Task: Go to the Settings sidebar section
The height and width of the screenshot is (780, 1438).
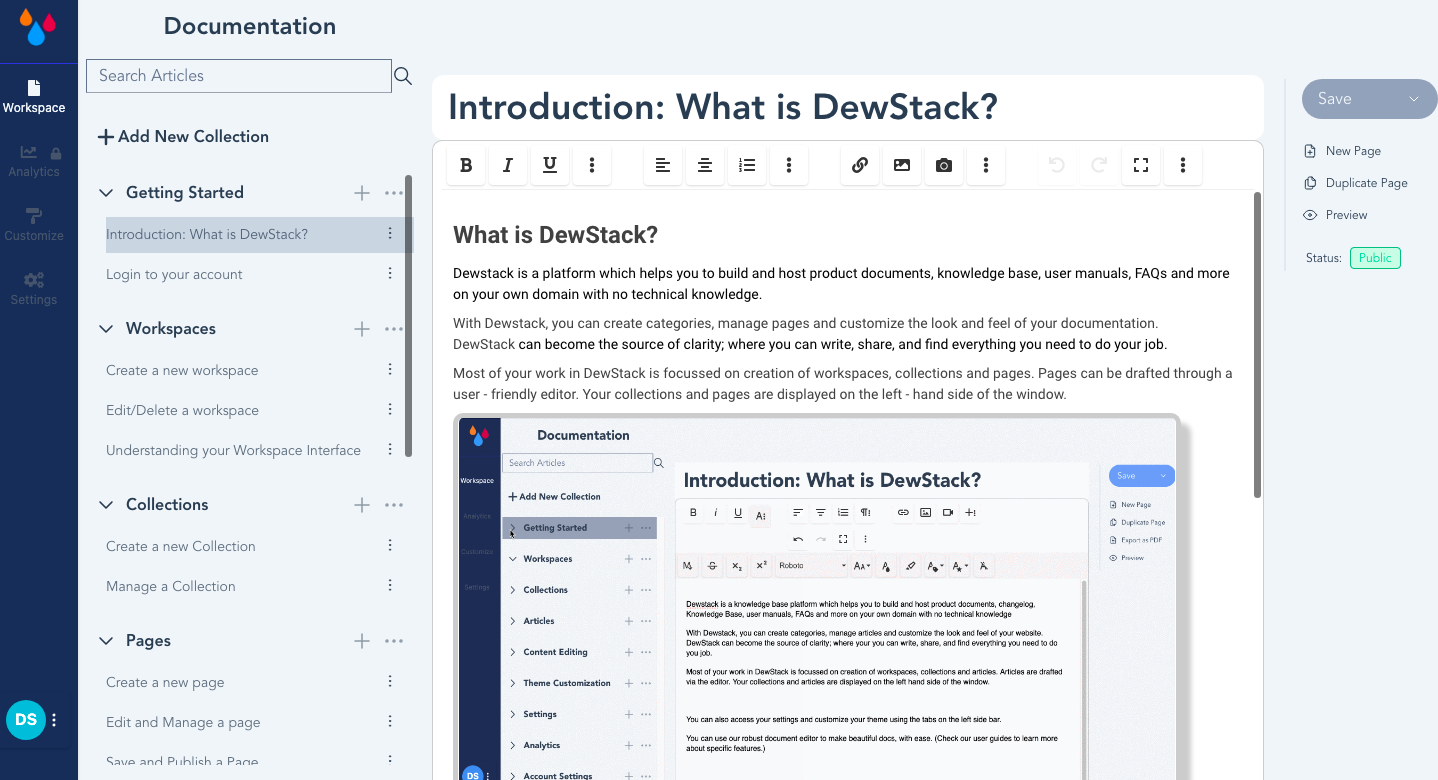Action: coord(34,289)
